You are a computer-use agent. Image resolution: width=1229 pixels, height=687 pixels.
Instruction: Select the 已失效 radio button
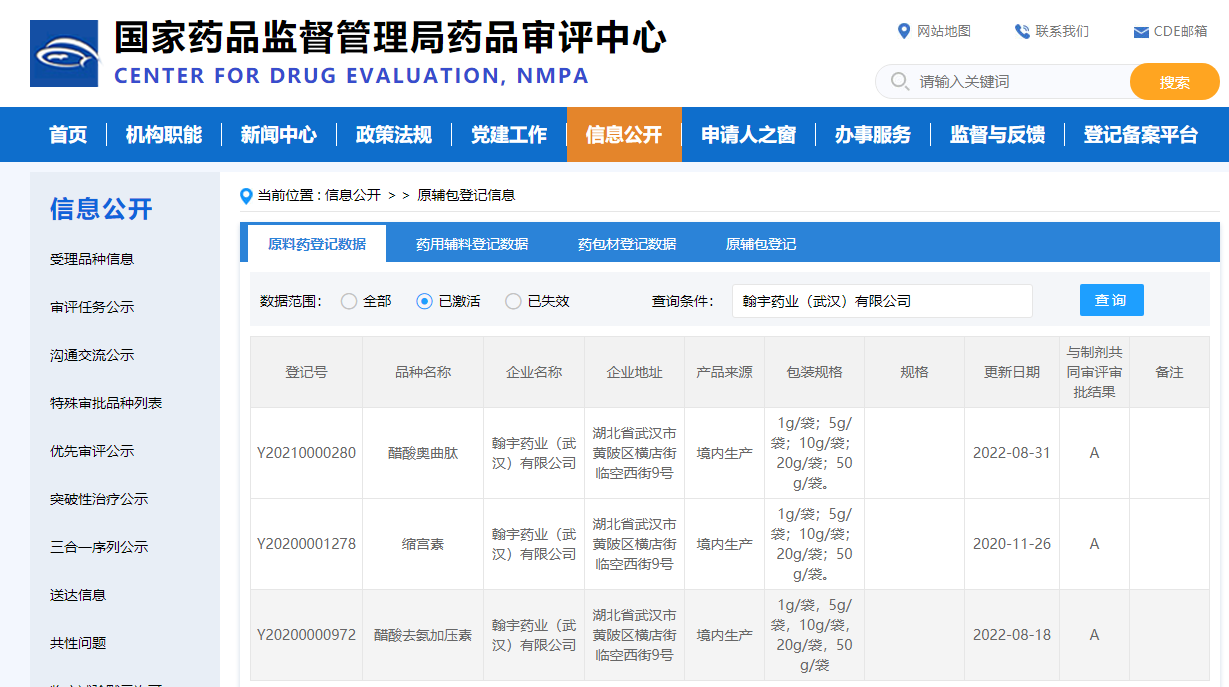[513, 300]
